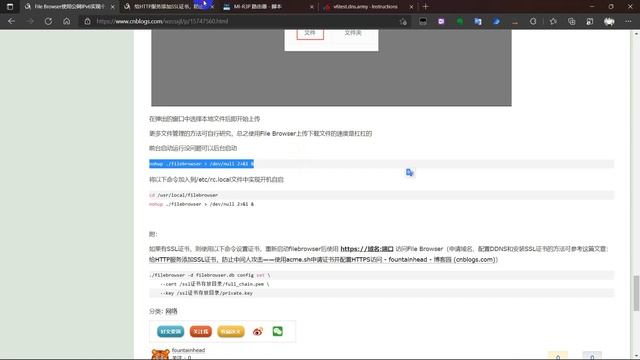Click the 'cd /usr/local/filebrowser' code line
The height and width of the screenshot is (360, 640).
(x=183, y=195)
